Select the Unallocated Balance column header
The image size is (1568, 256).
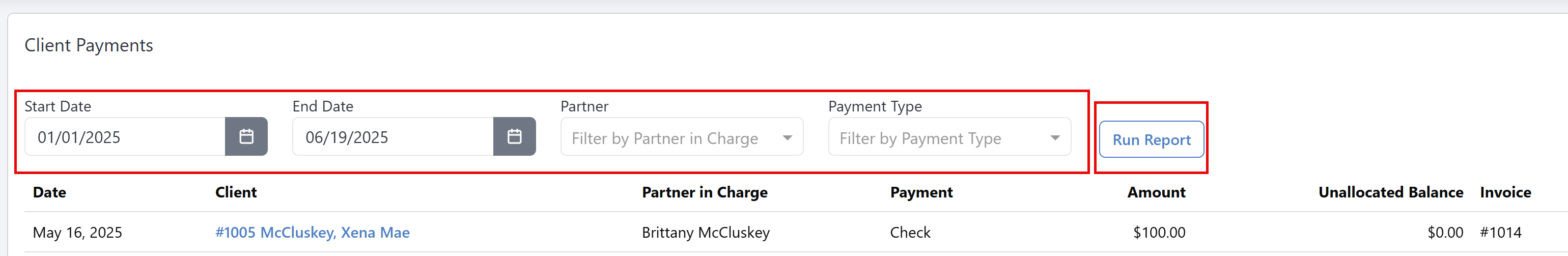(1390, 192)
